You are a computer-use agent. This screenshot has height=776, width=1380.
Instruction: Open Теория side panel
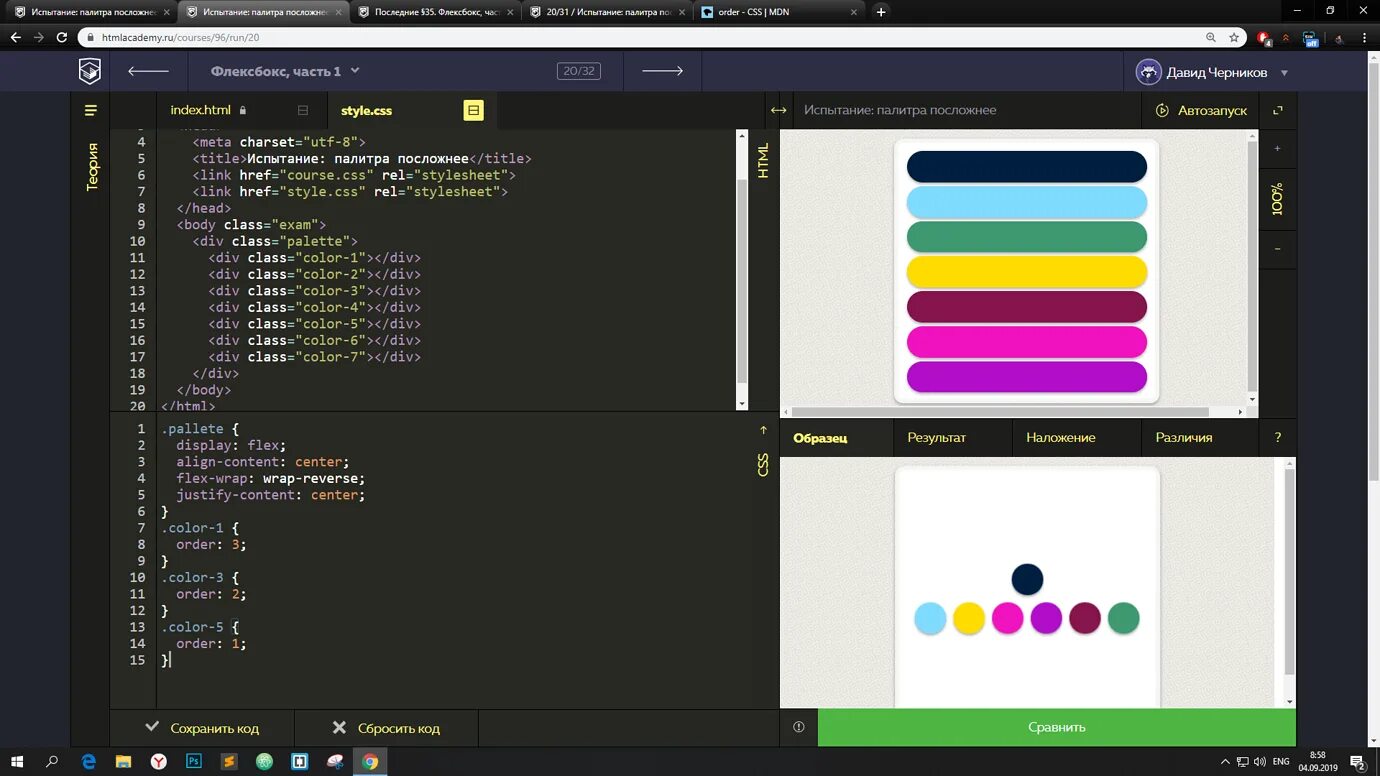click(x=91, y=166)
